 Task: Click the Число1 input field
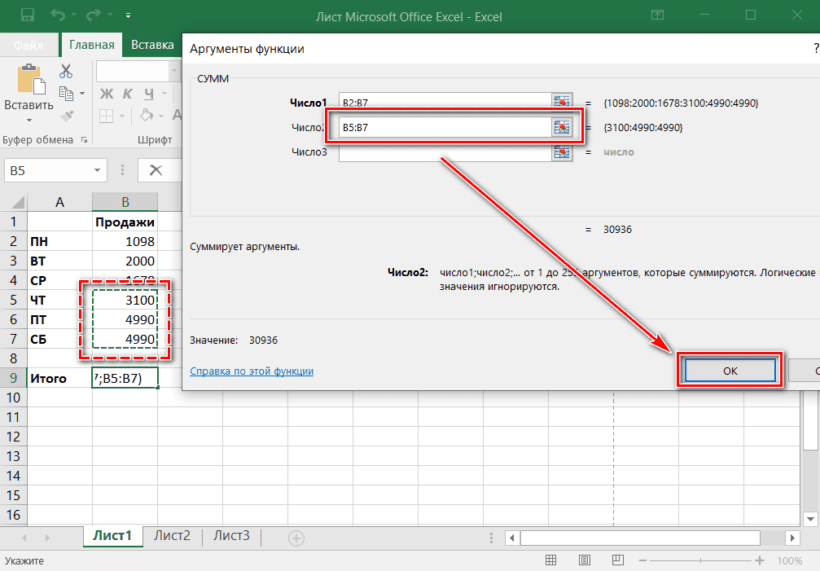pyautogui.click(x=445, y=102)
